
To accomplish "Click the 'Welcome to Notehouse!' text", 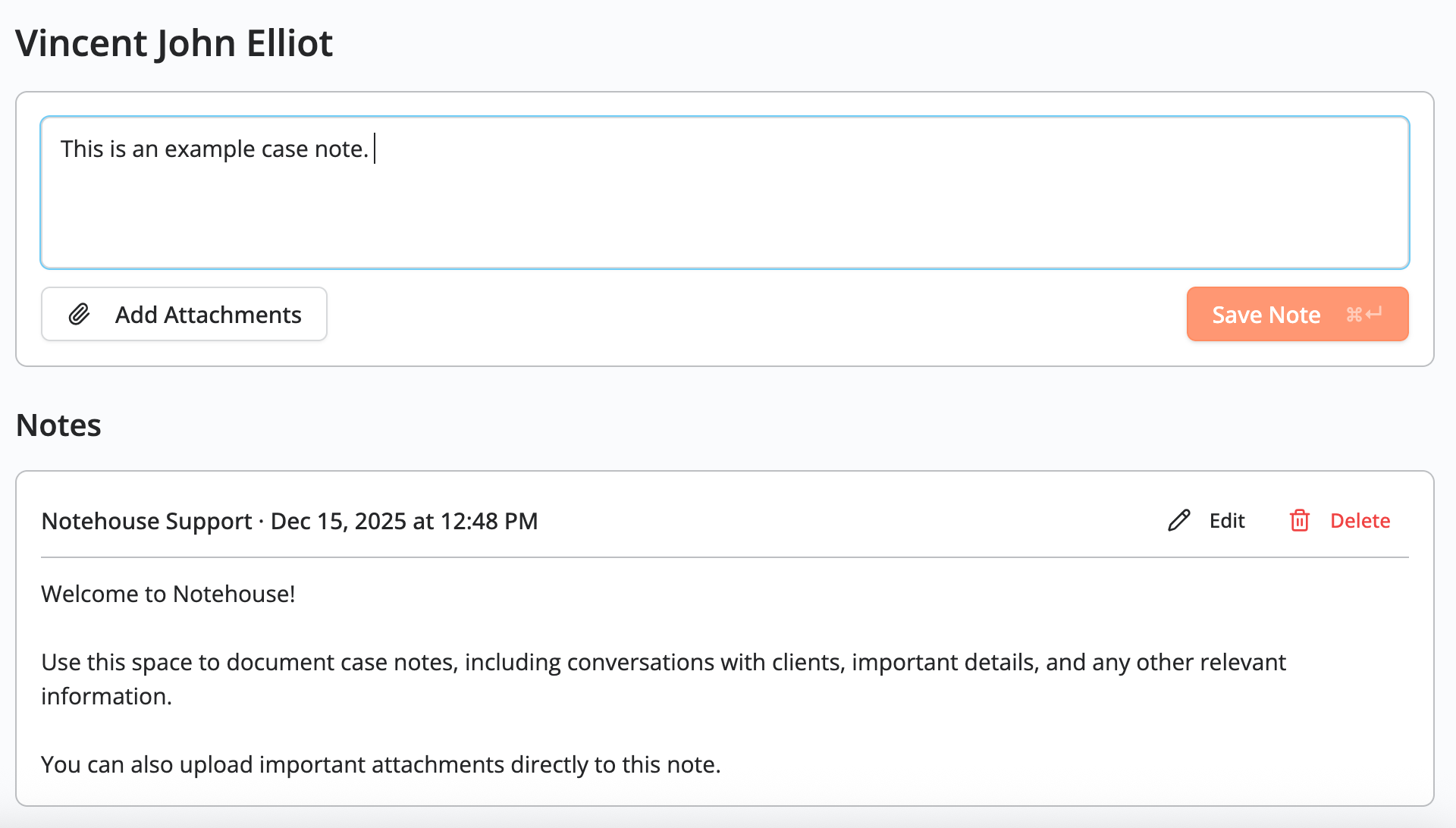I will pos(168,594).
